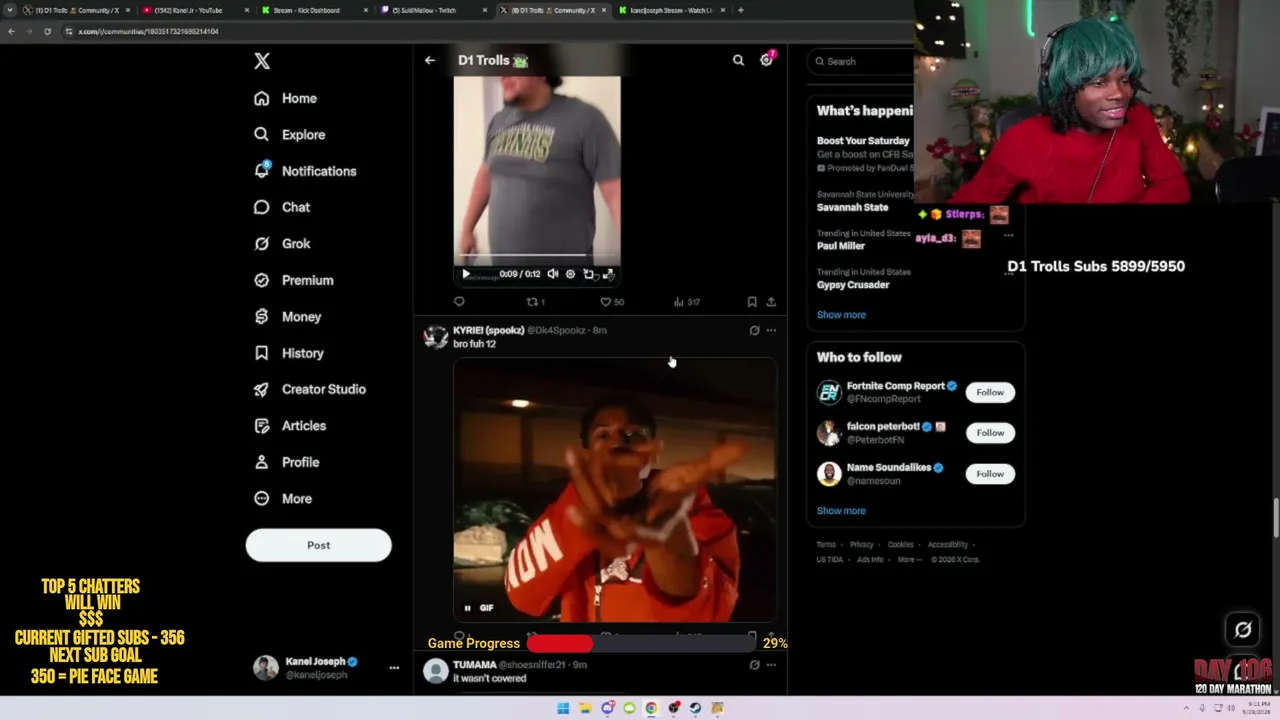Click the X logo in the sidebar

[x=262, y=61]
